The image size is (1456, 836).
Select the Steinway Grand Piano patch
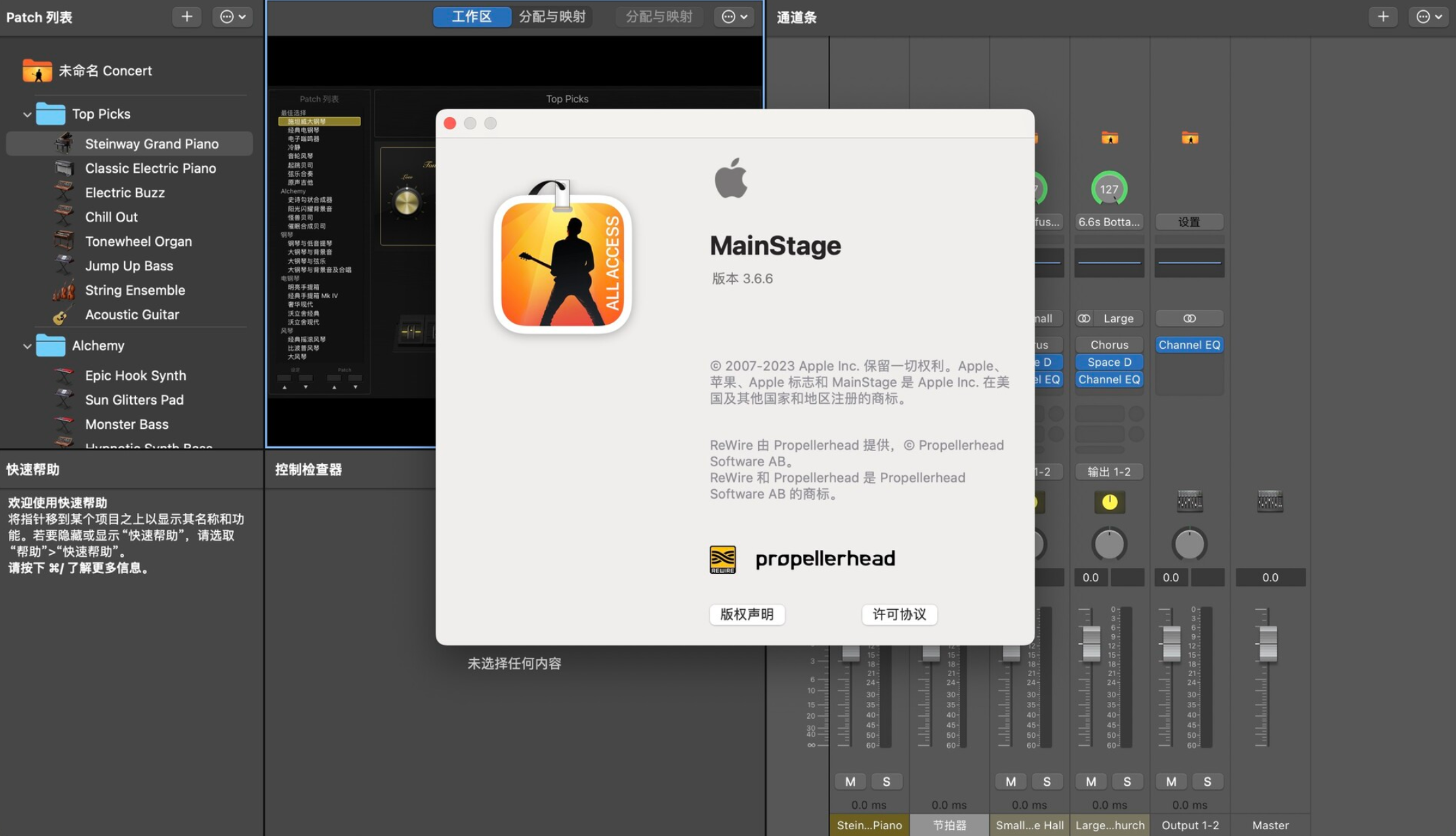tap(129, 144)
